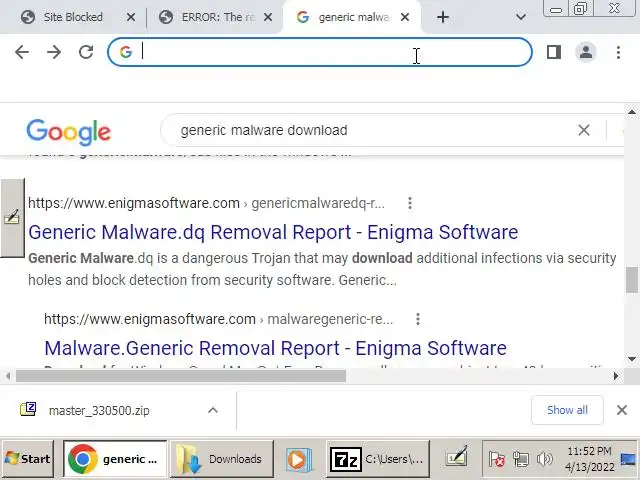Click the Action Center flag tray icon

point(497,460)
